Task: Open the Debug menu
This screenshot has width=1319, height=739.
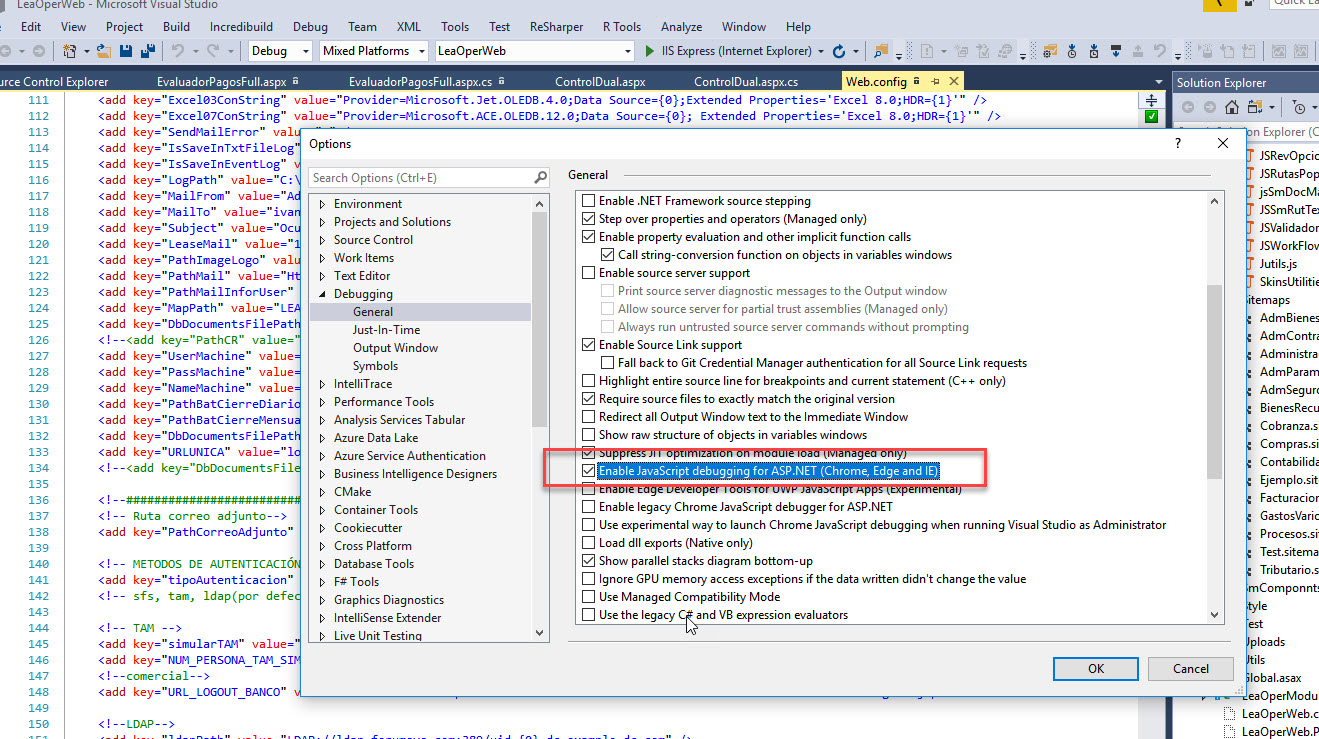Action: point(310,27)
